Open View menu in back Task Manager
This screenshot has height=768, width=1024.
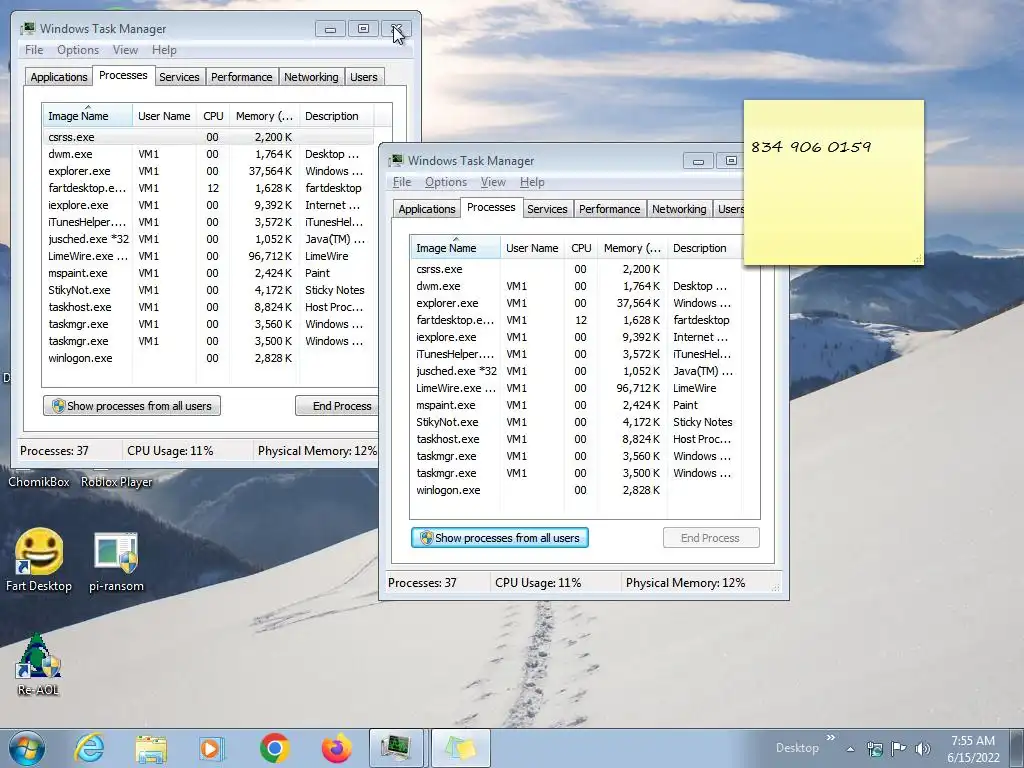[125, 50]
